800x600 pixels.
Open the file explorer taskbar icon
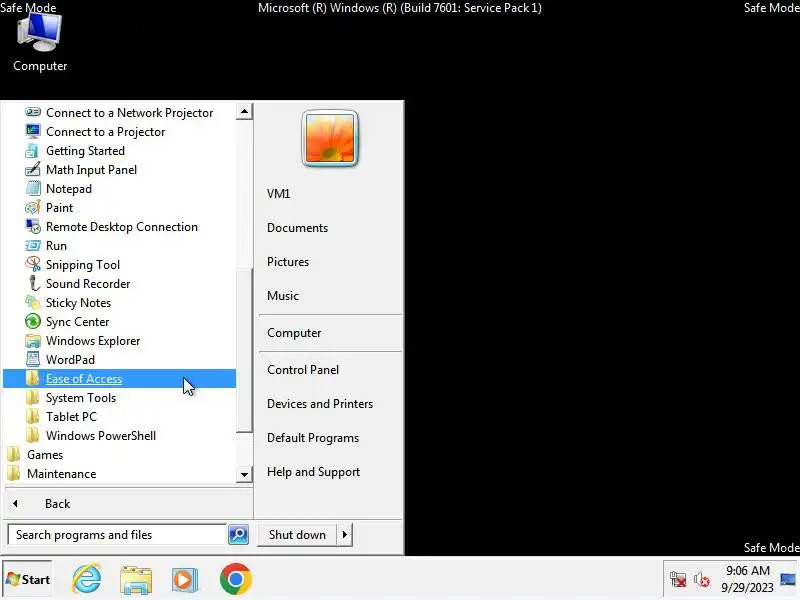coord(136,579)
